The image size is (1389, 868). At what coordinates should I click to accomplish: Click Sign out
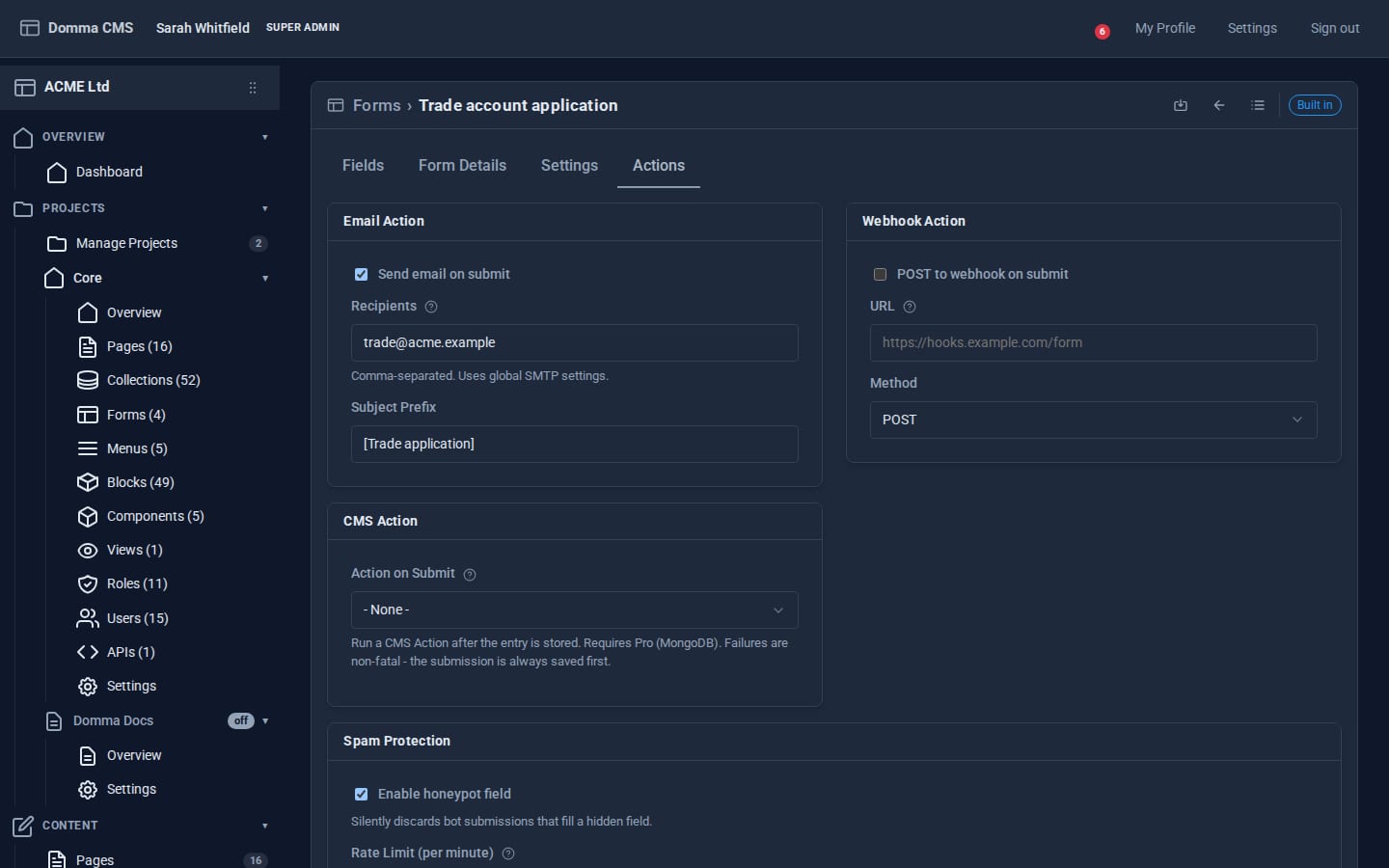1335,28
